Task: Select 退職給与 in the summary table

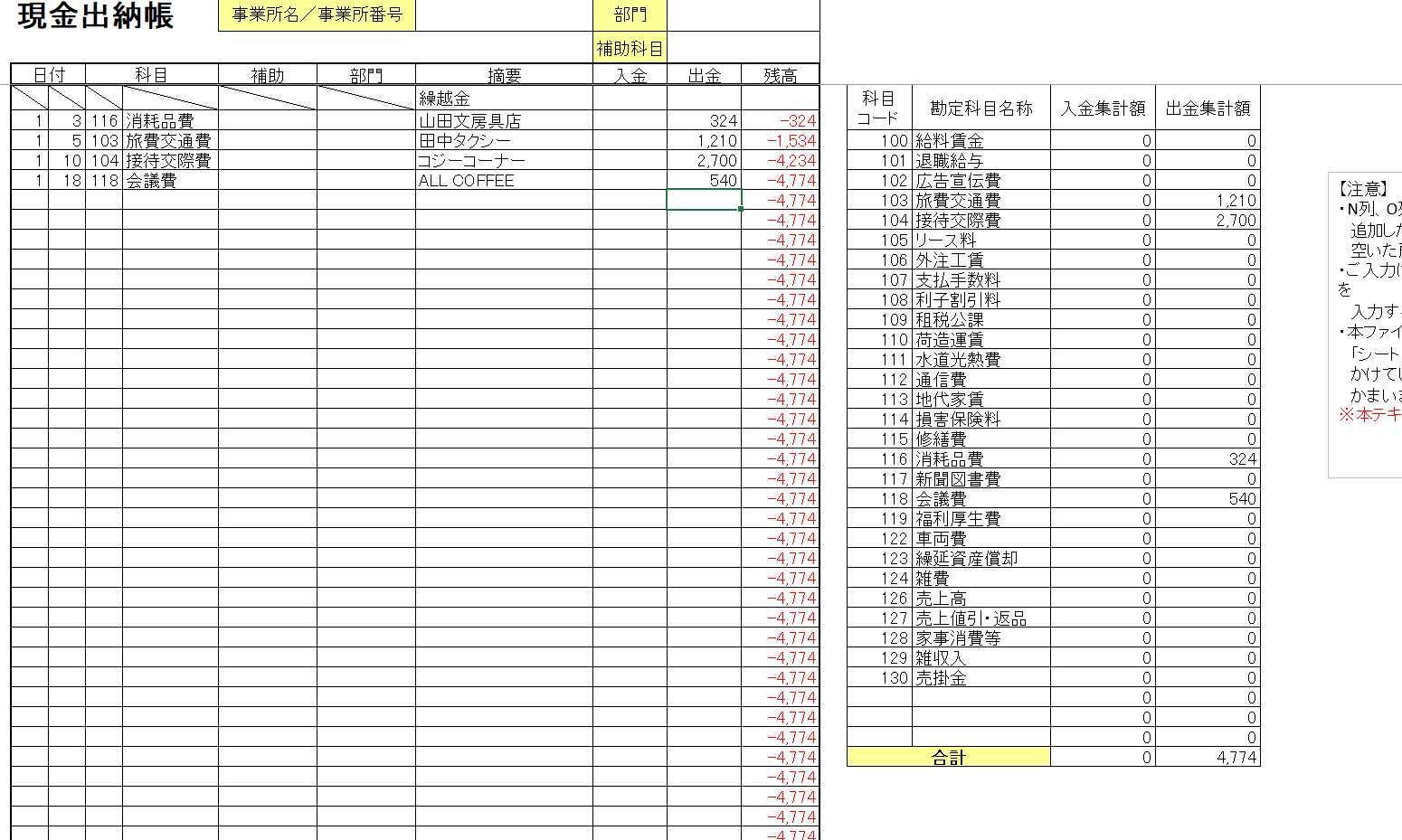Action: tap(981, 160)
